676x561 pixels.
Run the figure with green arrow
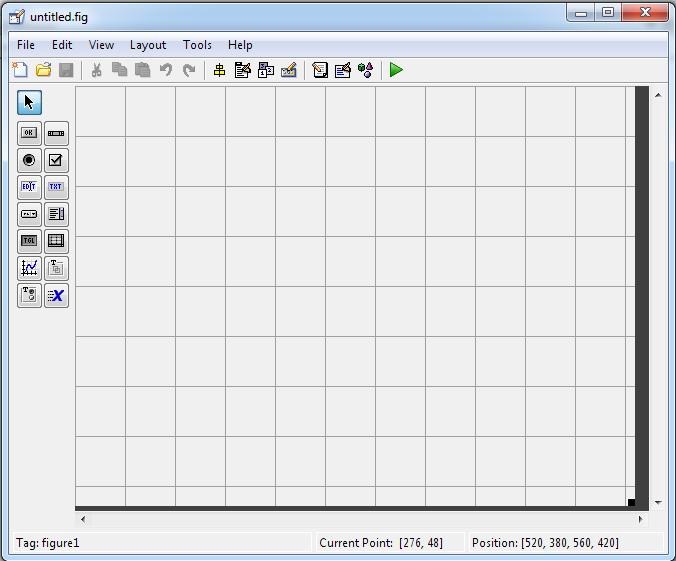pyautogui.click(x=396, y=70)
